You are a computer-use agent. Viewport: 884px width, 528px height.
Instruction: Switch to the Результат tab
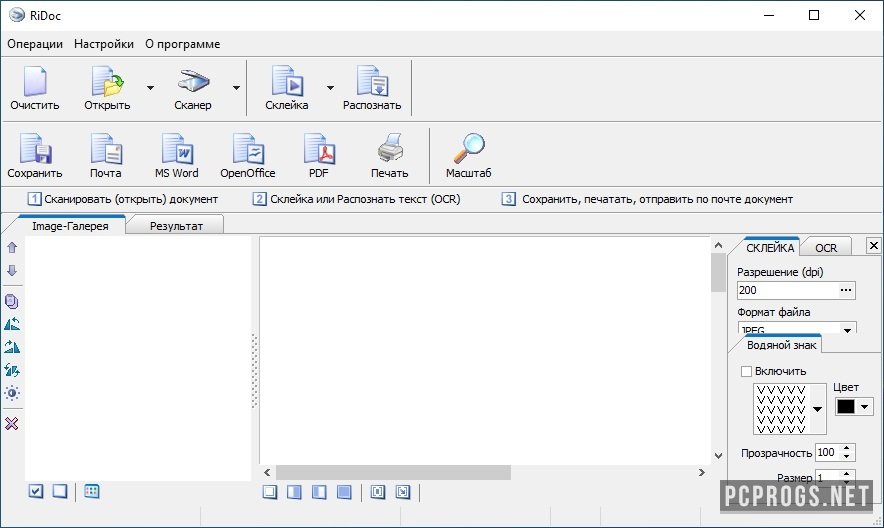(x=176, y=226)
